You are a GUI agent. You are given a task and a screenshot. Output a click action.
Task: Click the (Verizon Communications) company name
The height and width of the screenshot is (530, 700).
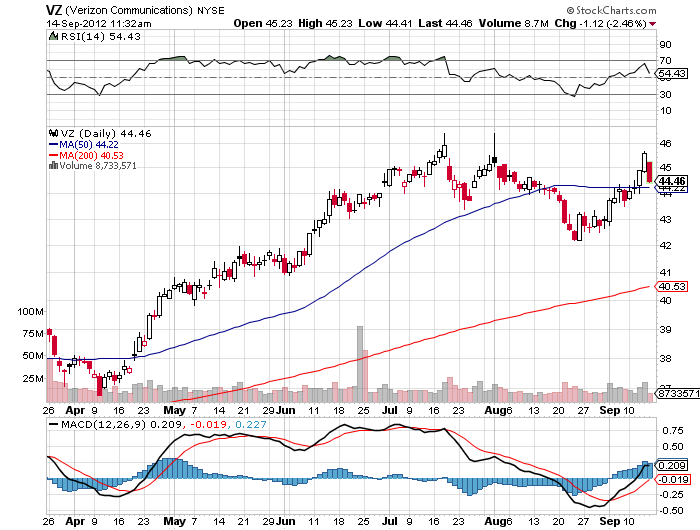(x=129, y=10)
